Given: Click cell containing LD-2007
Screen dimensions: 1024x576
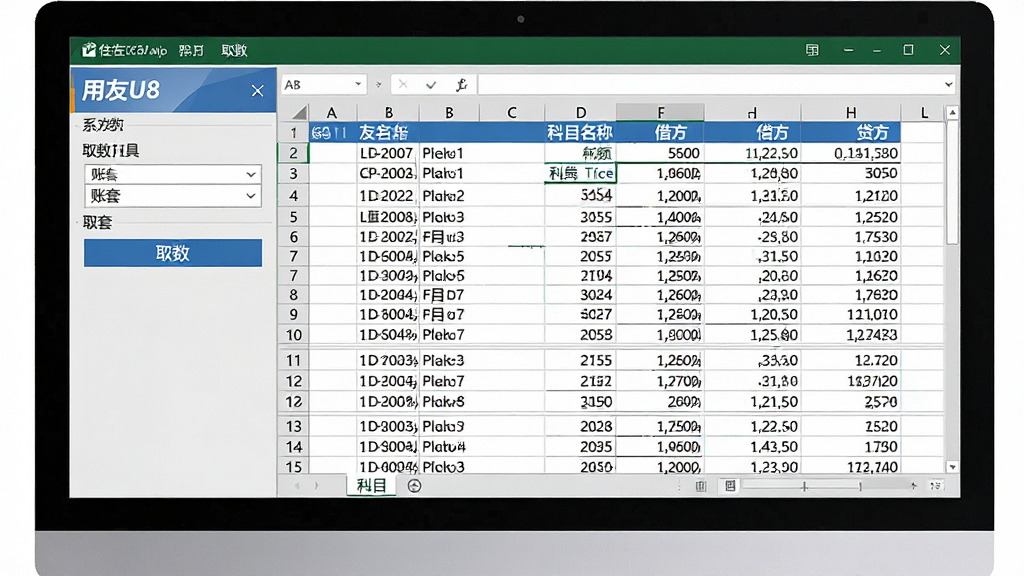Looking at the screenshot, I should [387, 153].
